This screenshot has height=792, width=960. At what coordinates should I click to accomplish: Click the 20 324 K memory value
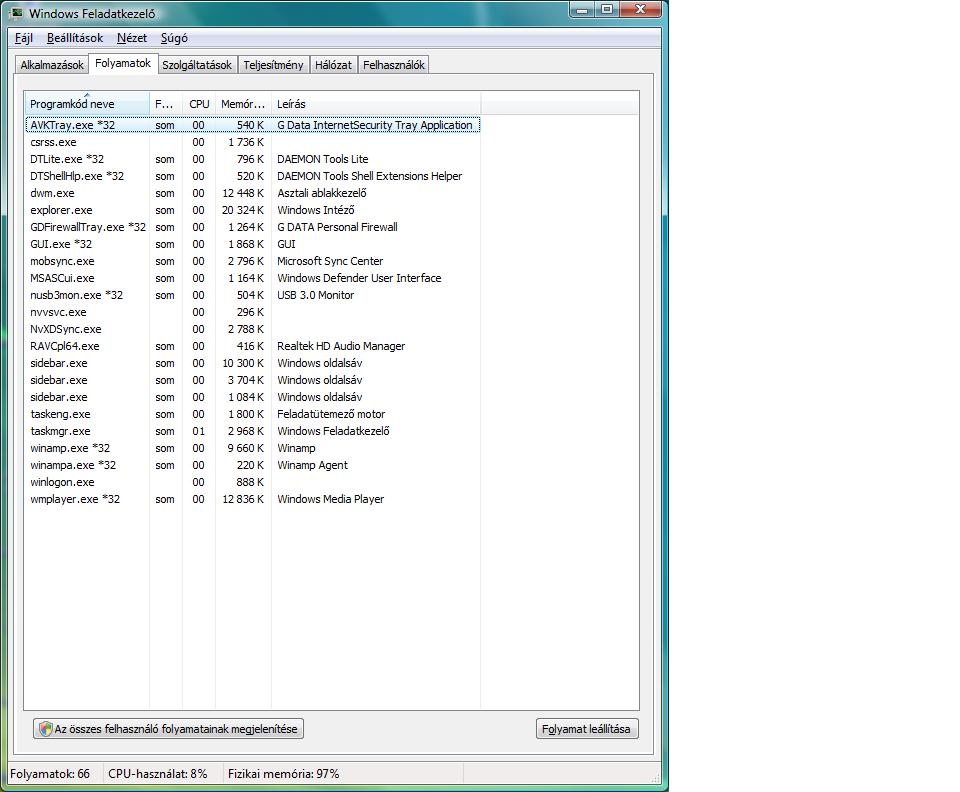(x=242, y=210)
